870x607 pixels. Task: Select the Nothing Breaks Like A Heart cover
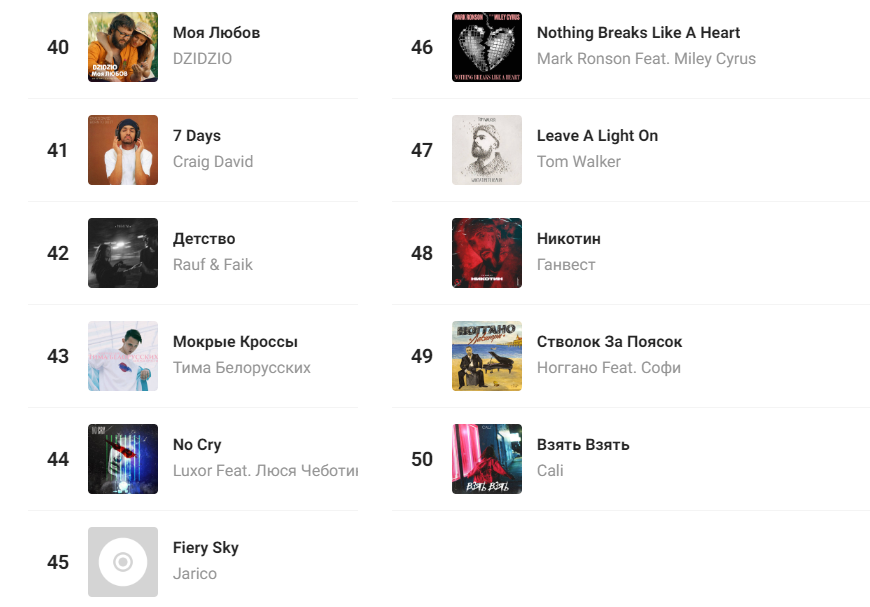click(x=487, y=47)
